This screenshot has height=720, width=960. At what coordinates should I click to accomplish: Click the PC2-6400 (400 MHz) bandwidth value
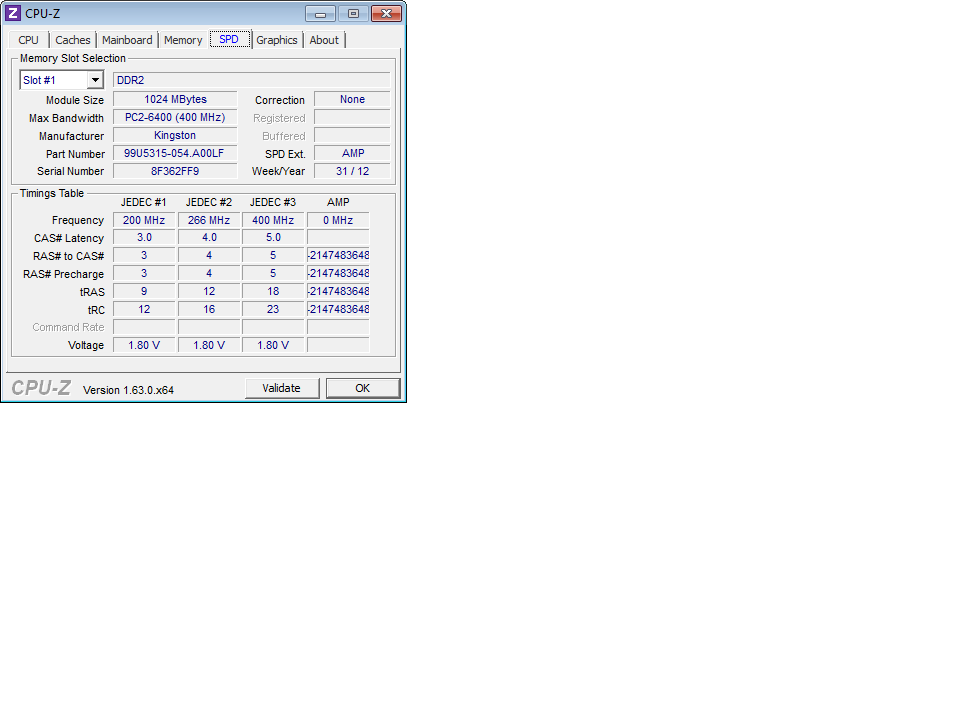(x=175, y=117)
